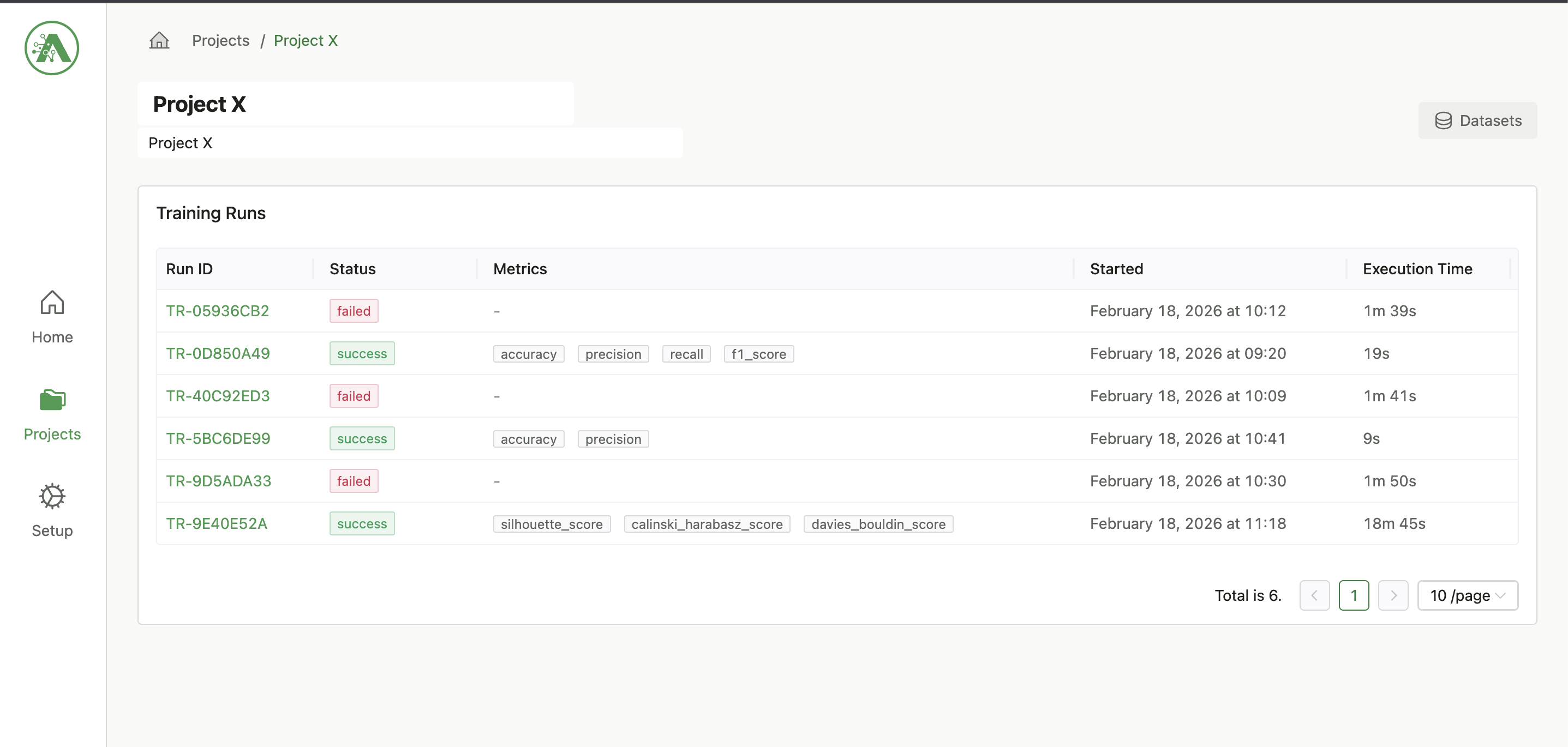Click Projects in the breadcrumb
Viewport: 1568px width, 747px height.
coord(220,40)
